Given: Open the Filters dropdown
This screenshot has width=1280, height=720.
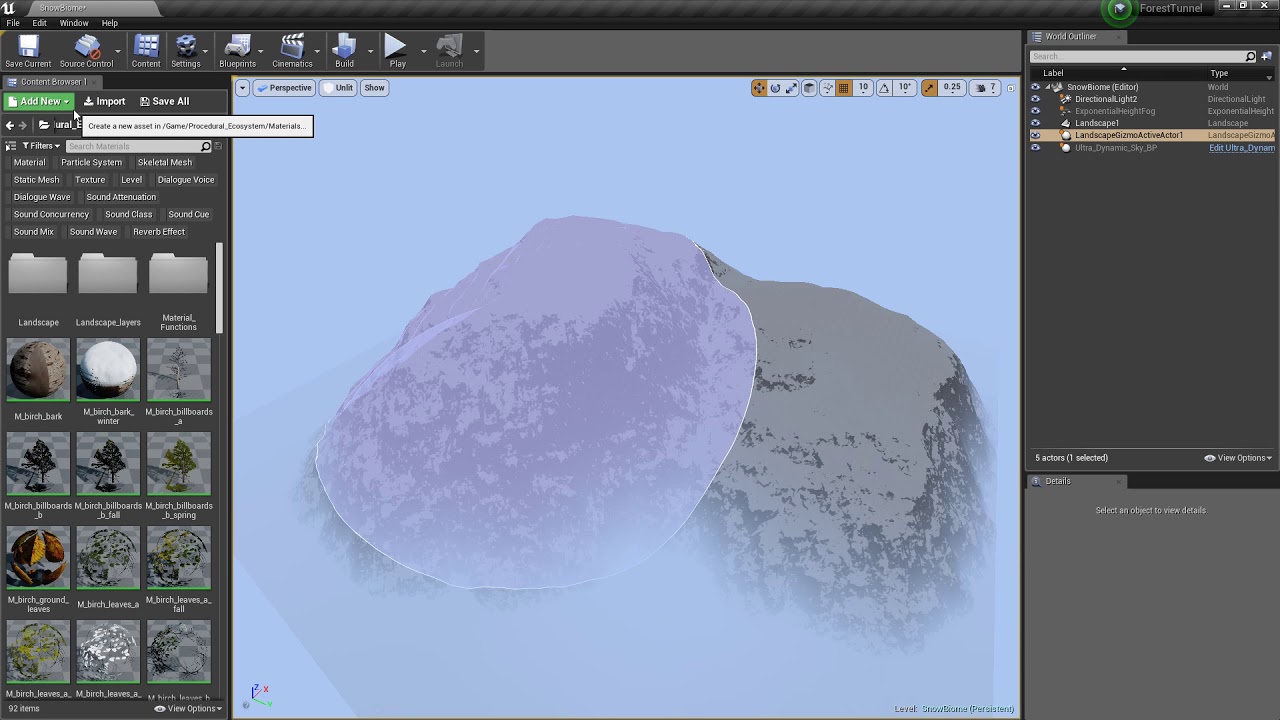Looking at the screenshot, I should (x=41, y=146).
